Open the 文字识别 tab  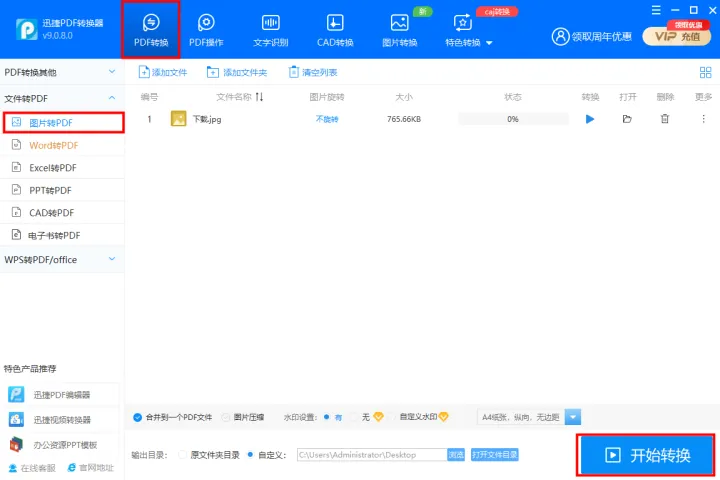[x=270, y=30]
